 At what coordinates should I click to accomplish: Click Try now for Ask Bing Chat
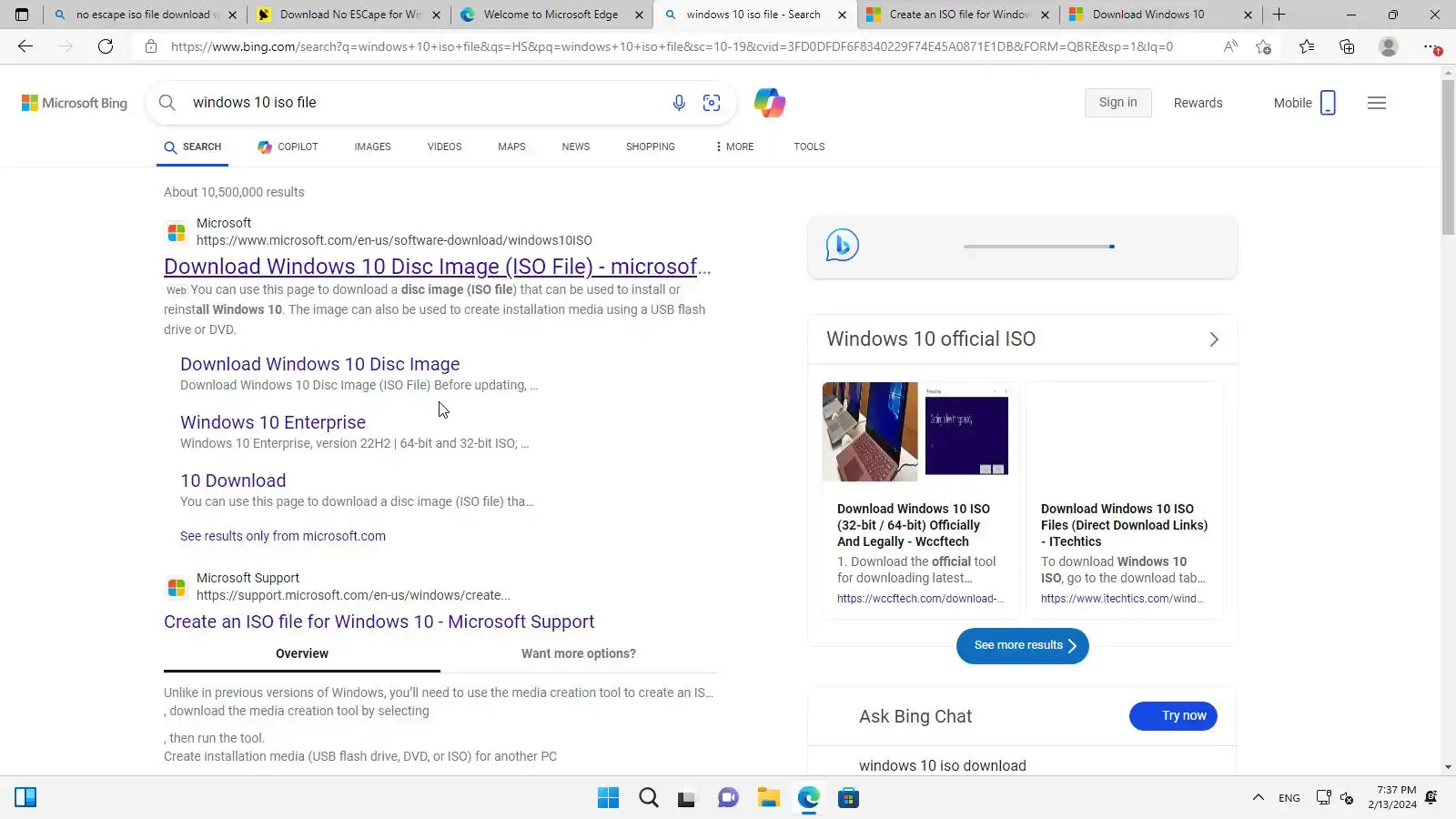pyautogui.click(x=1173, y=716)
